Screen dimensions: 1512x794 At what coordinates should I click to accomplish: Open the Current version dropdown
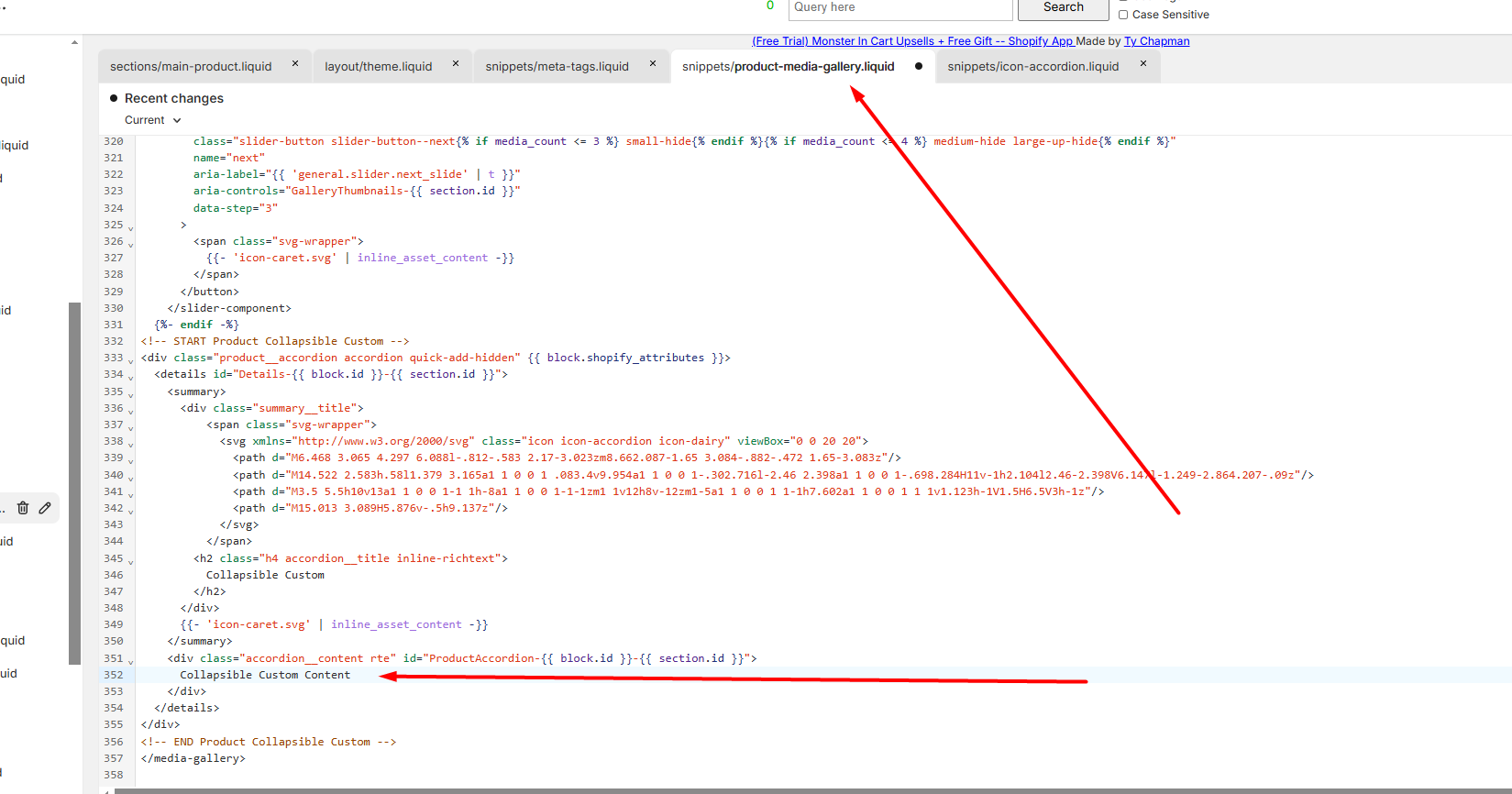click(x=153, y=120)
